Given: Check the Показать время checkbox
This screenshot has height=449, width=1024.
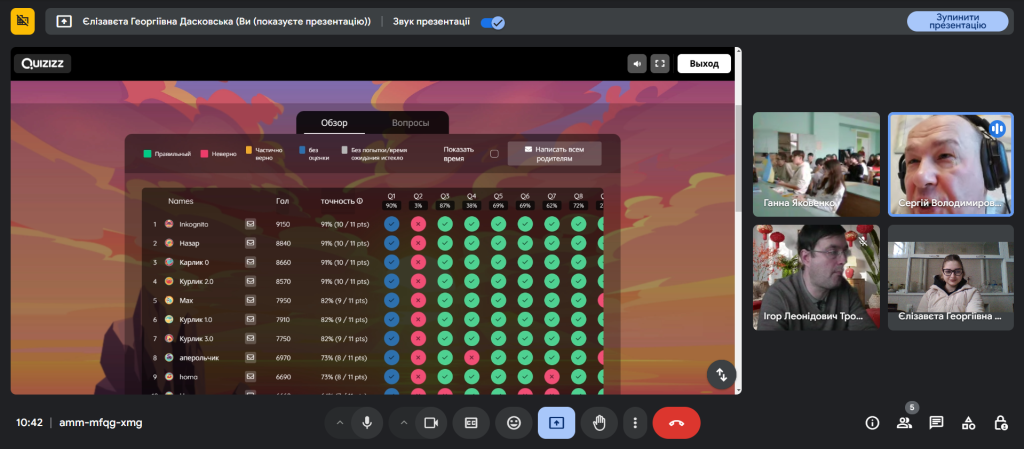Looking at the screenshot, I should (494, 154).
